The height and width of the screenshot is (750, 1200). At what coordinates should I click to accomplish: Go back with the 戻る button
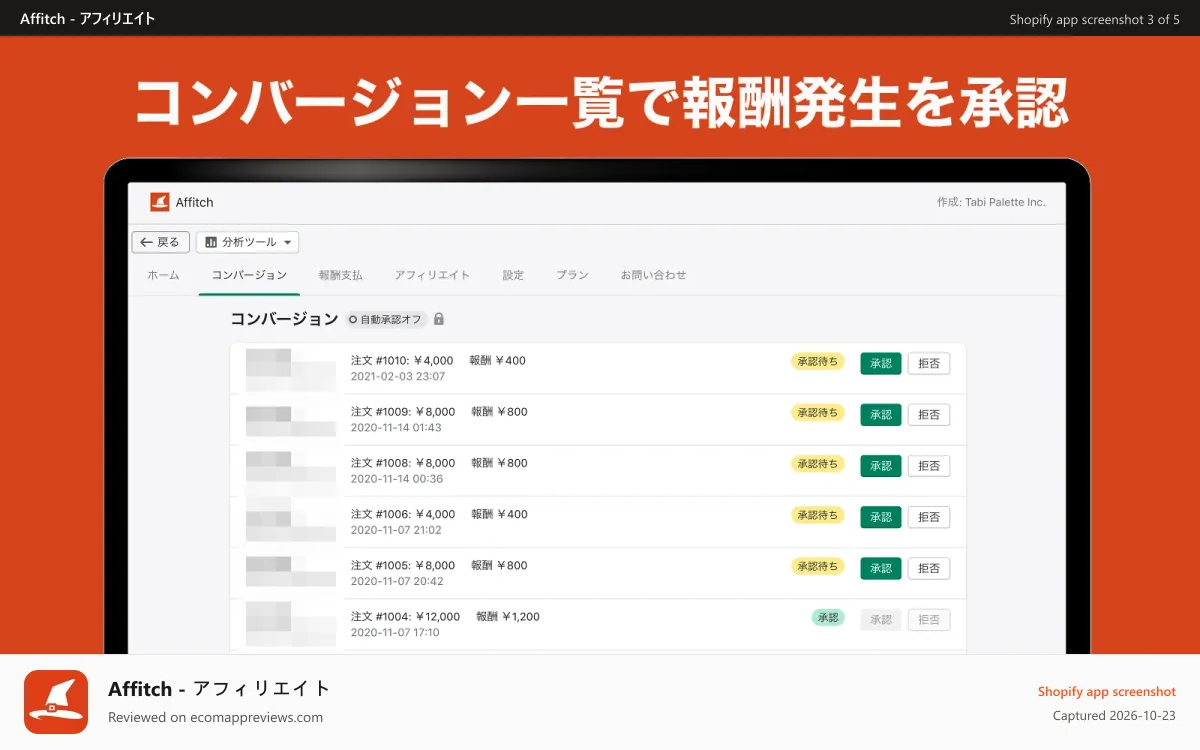point(161,242)
